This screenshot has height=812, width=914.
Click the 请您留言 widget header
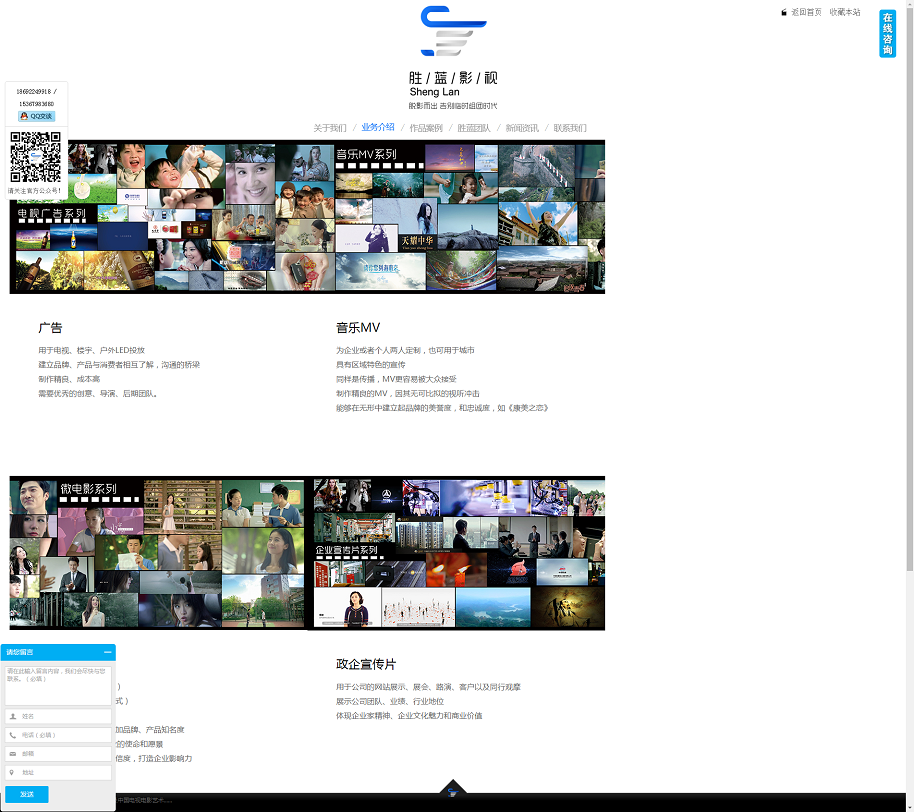[58, 652]
